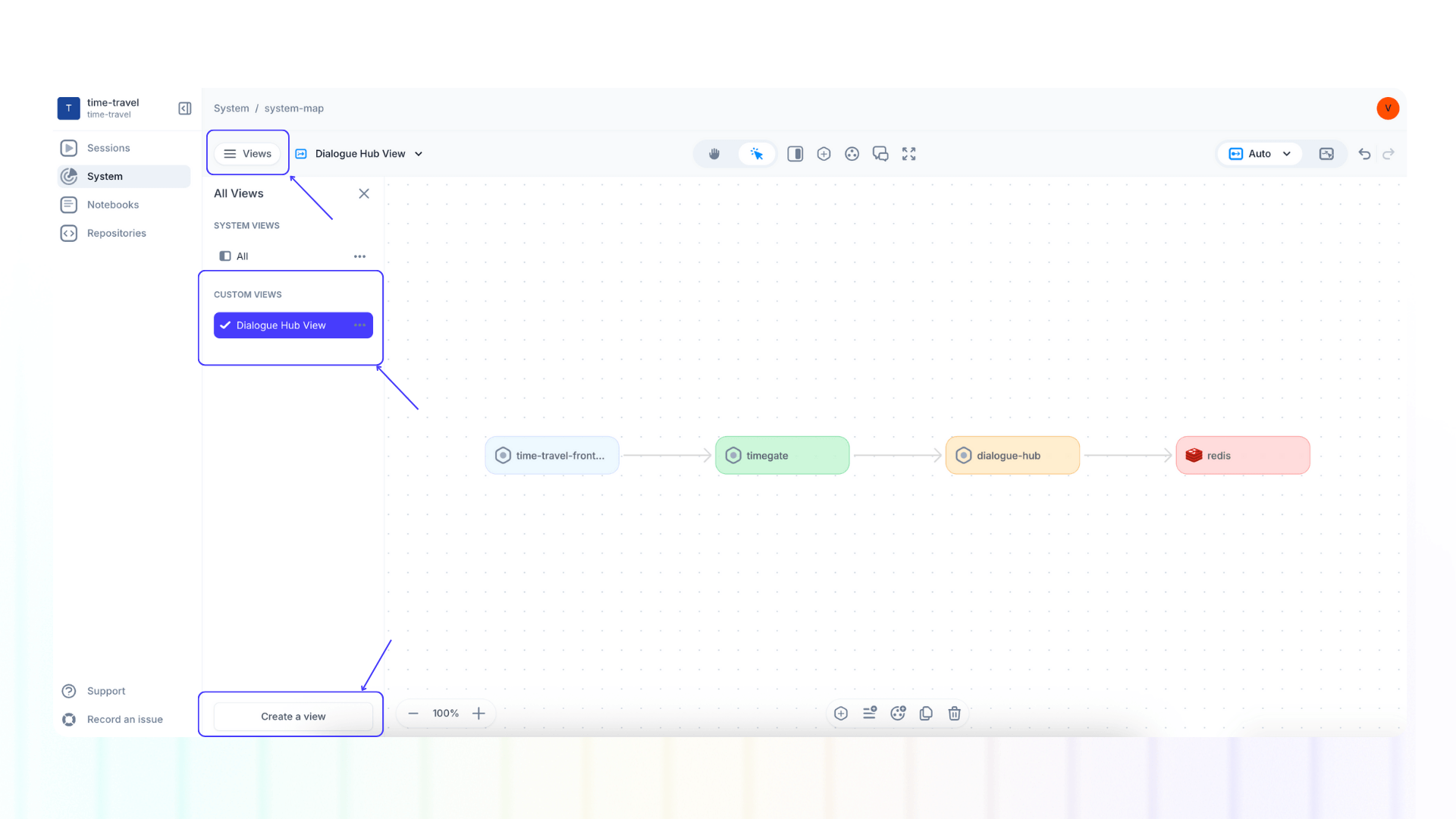Open the Auto layout dropdown

tap(1259, 153)
